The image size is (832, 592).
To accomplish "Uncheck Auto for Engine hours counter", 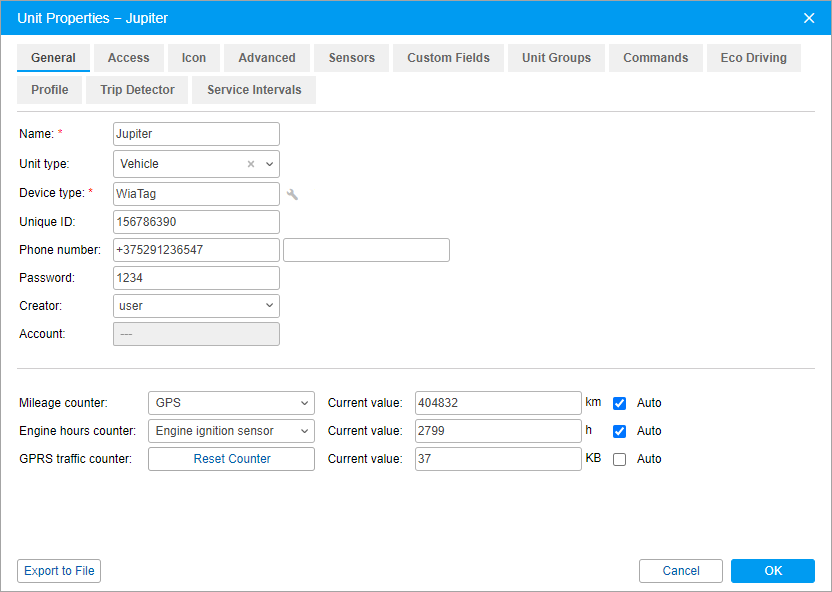I will [620, 431].
